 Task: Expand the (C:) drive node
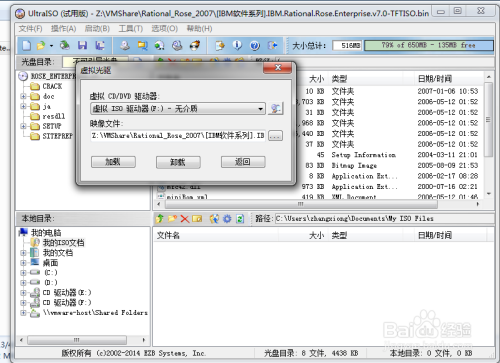tap(23, 273)
